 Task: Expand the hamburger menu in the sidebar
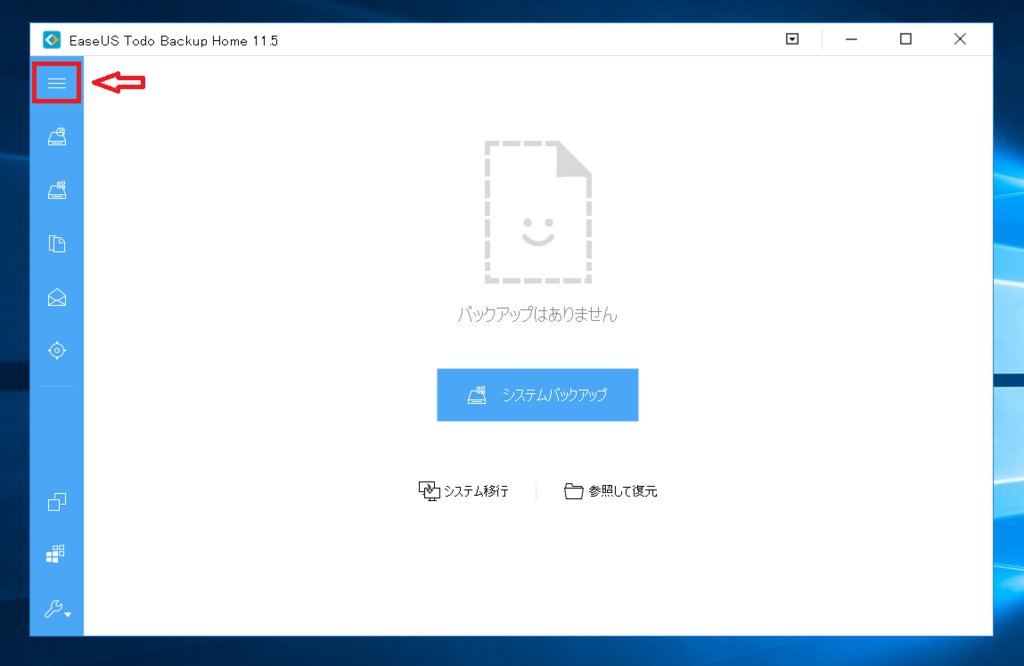(57, 83)
